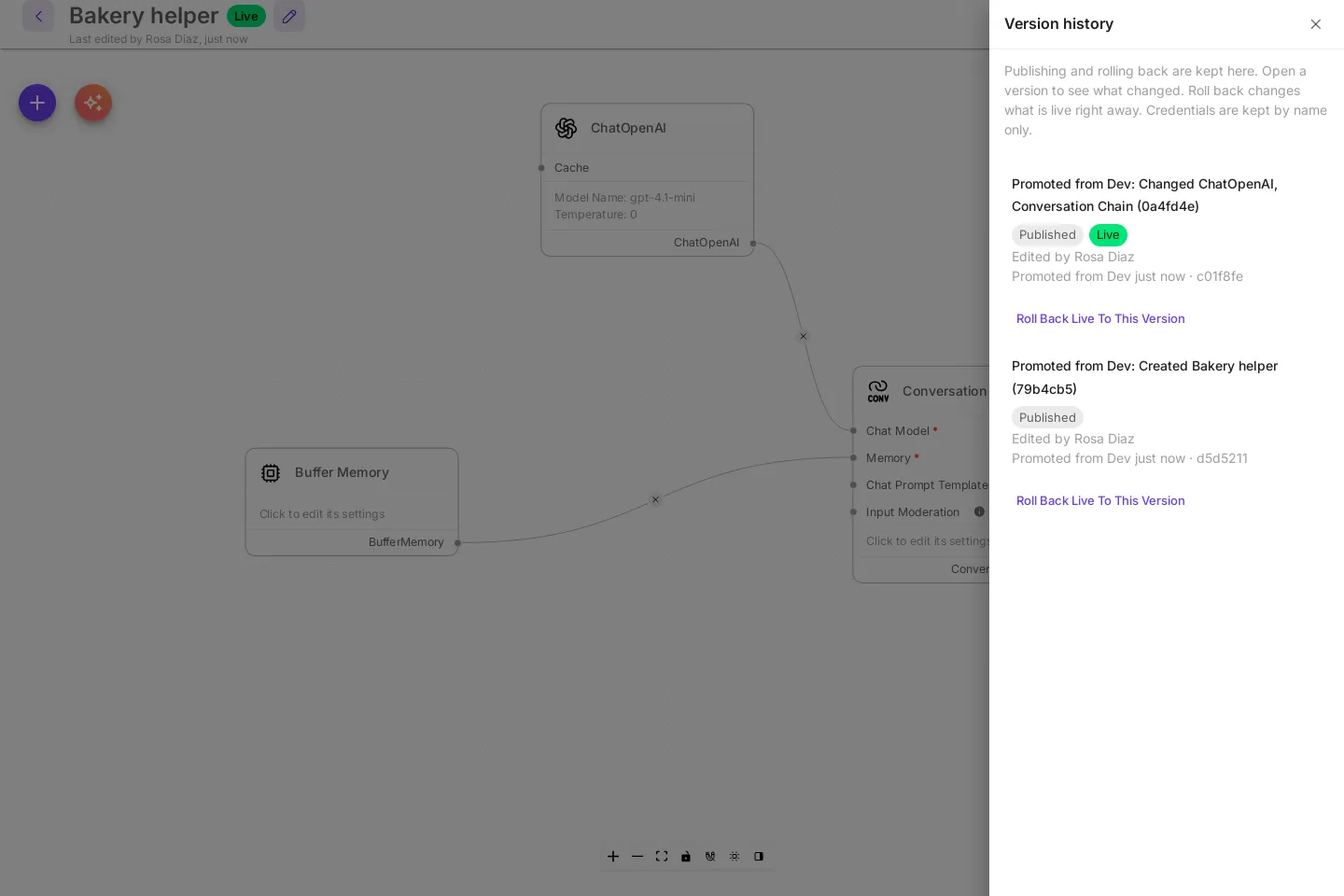The height and width of the screenshot is (896, 1344).
Task: Zoom out on the canvas
Action: coord(637,856)
